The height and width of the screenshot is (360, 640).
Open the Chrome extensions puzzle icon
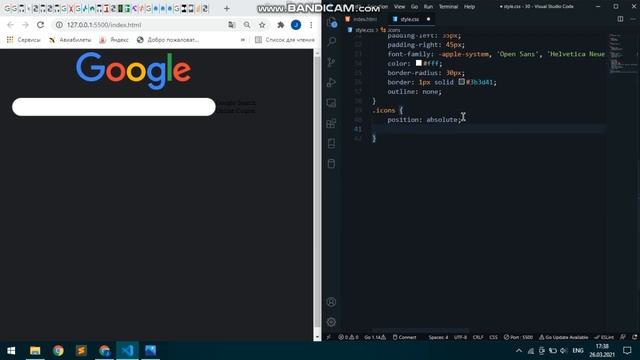point(280,25)
